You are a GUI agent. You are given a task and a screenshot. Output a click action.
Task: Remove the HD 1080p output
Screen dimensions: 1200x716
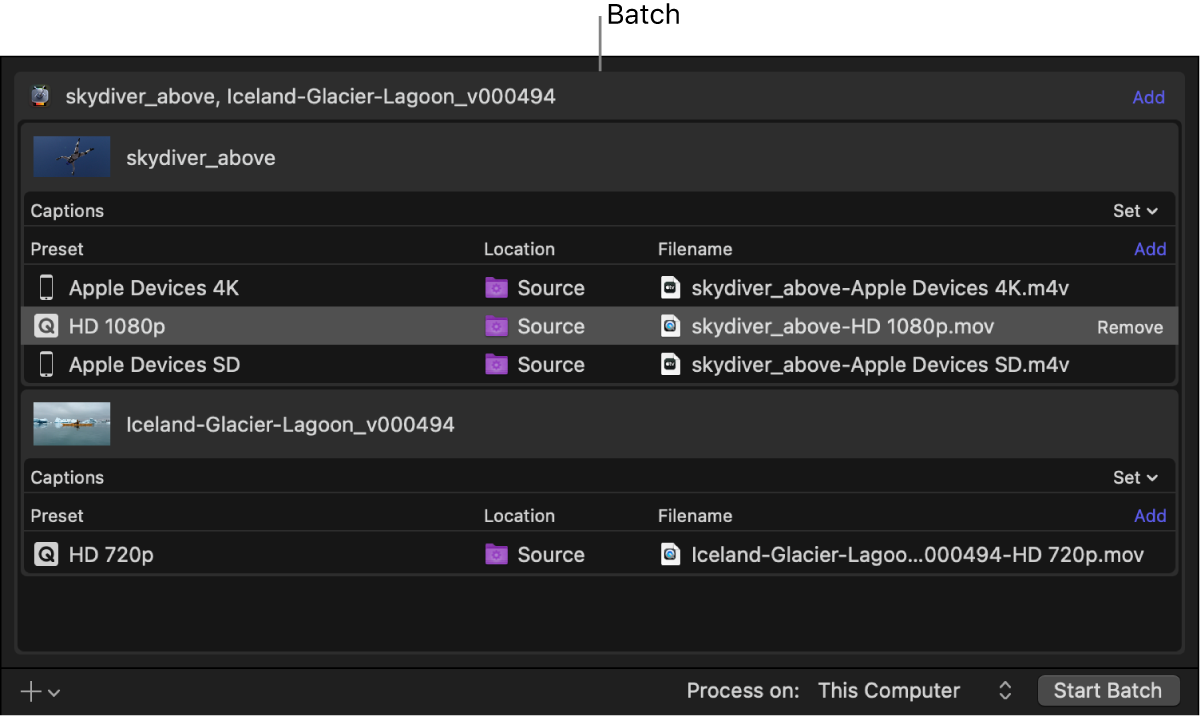[1130, 326]
